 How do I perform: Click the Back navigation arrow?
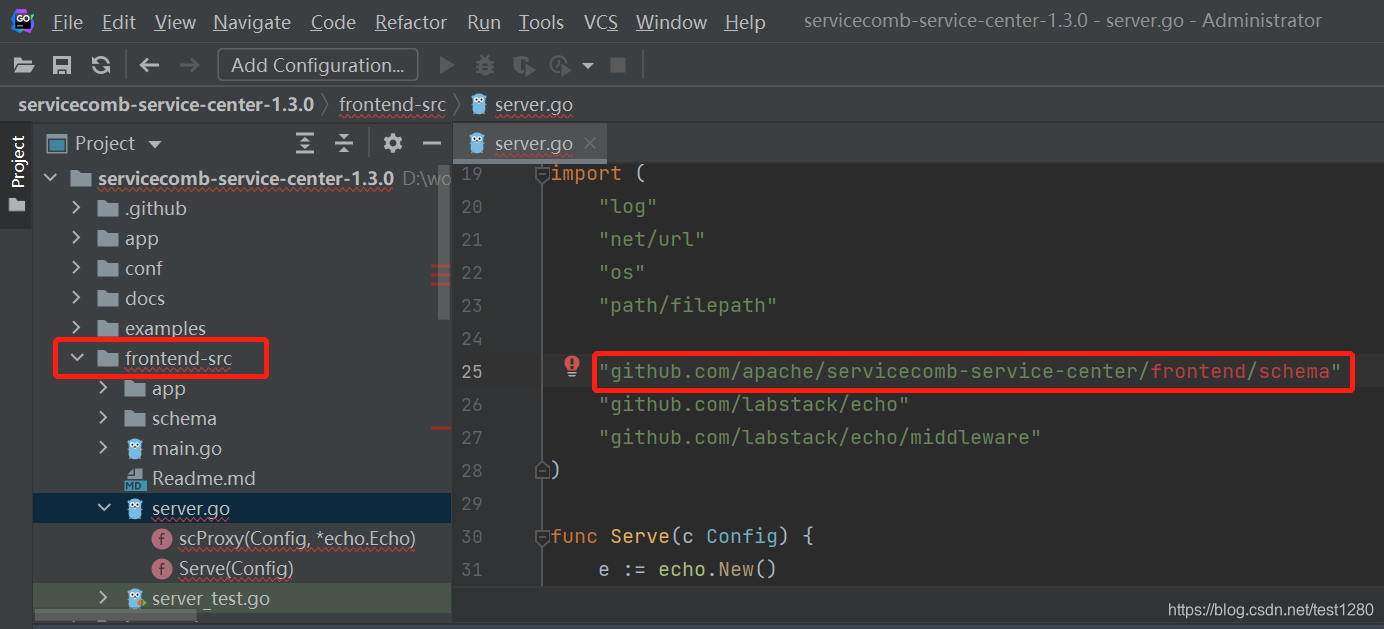(x=150, y=65)
